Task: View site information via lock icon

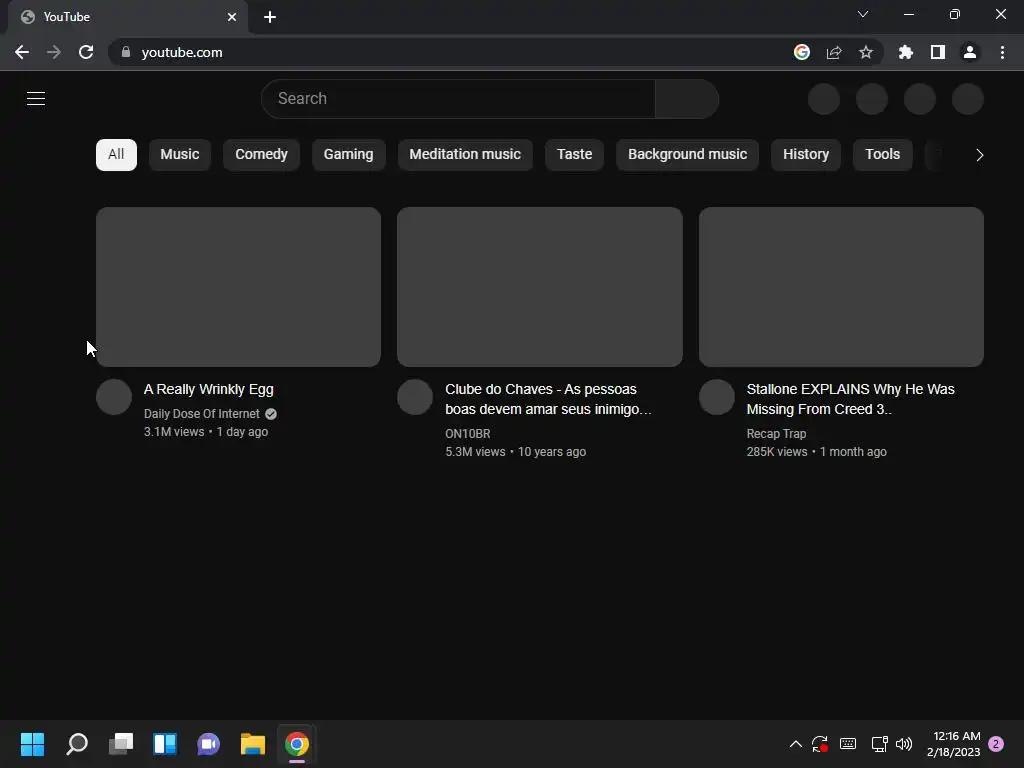Action: point(126,52)
